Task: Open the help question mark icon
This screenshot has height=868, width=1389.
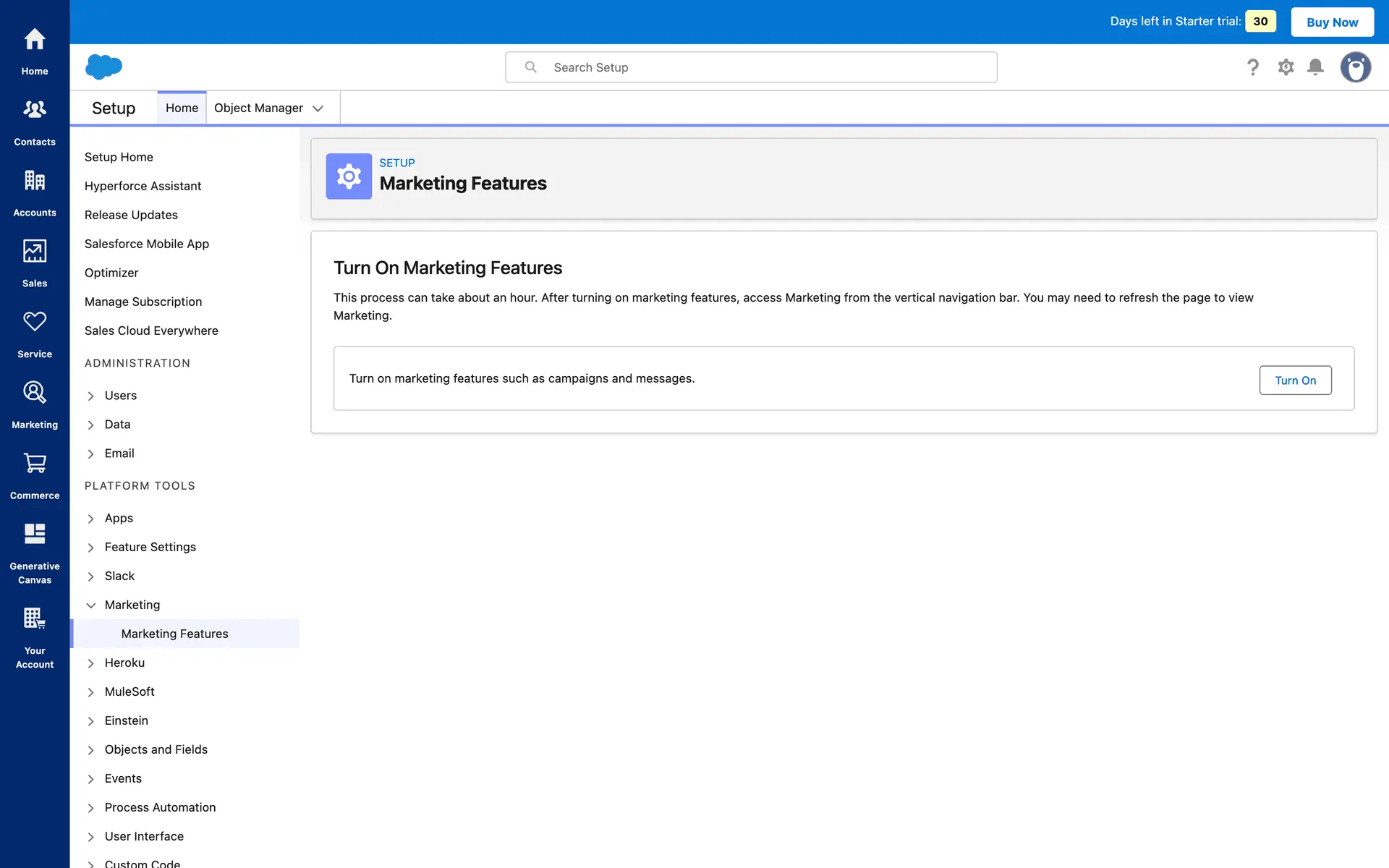Action: pyautogui.click(x=1253, y=67)
